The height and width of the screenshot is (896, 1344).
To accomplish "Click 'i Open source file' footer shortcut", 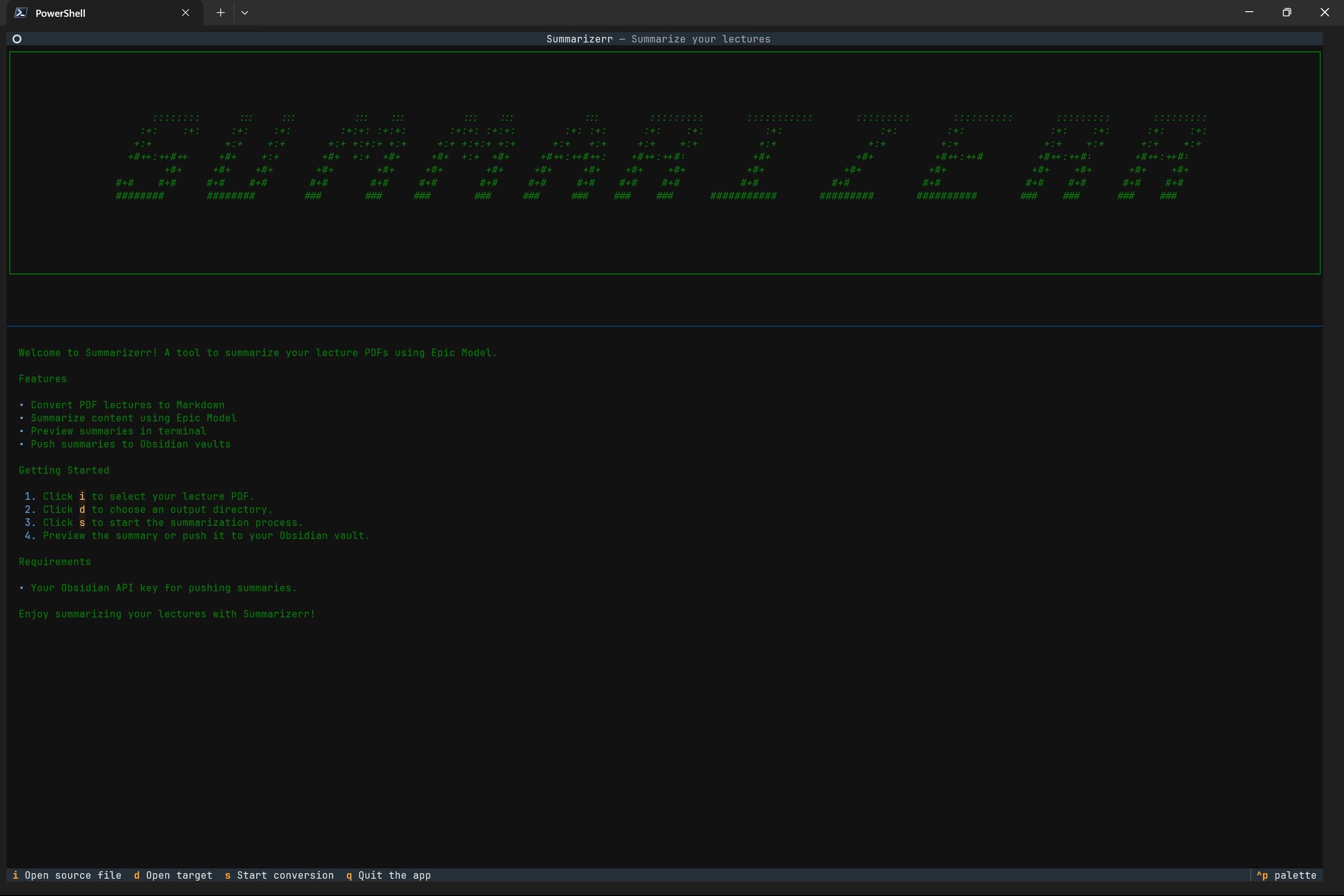I will (67, 875).
